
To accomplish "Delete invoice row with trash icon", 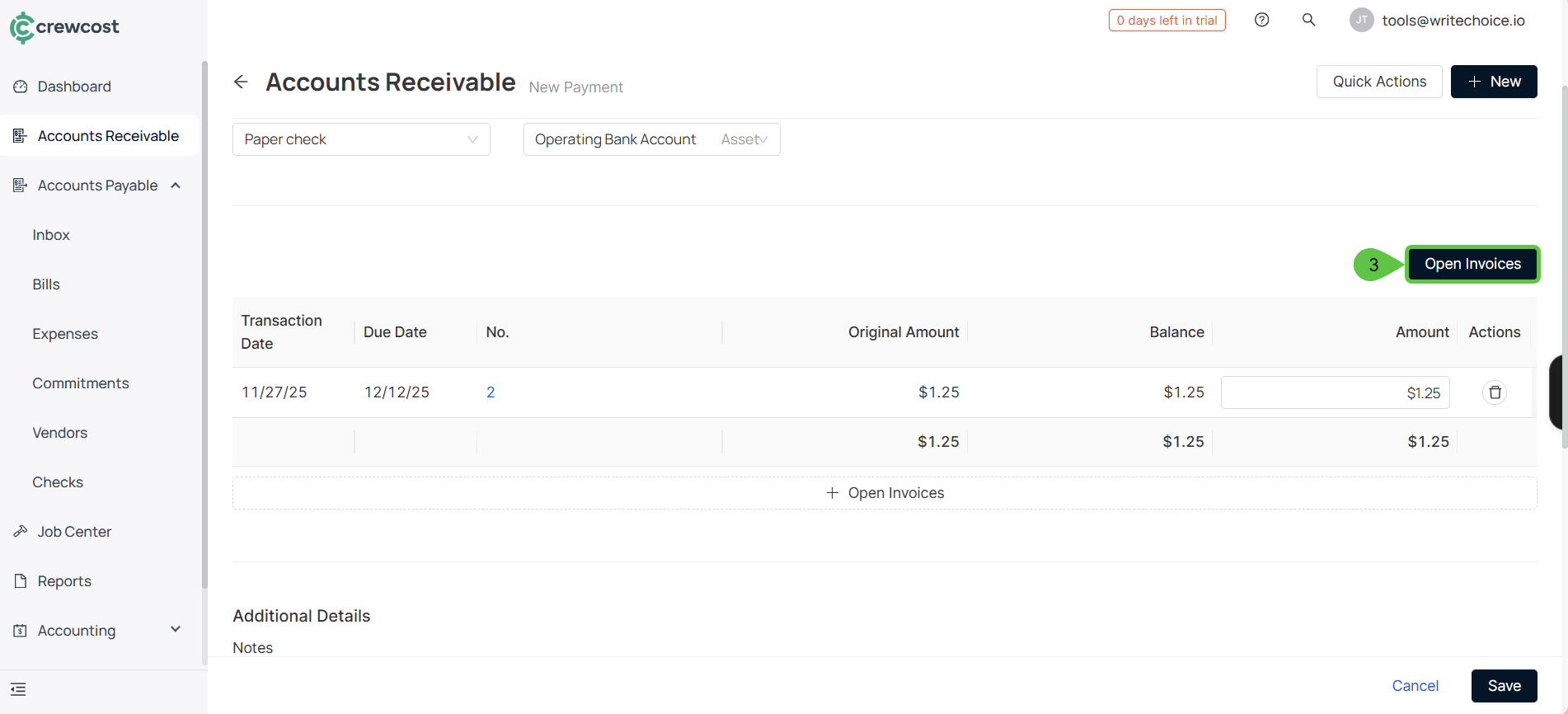I will point(1495,392).
